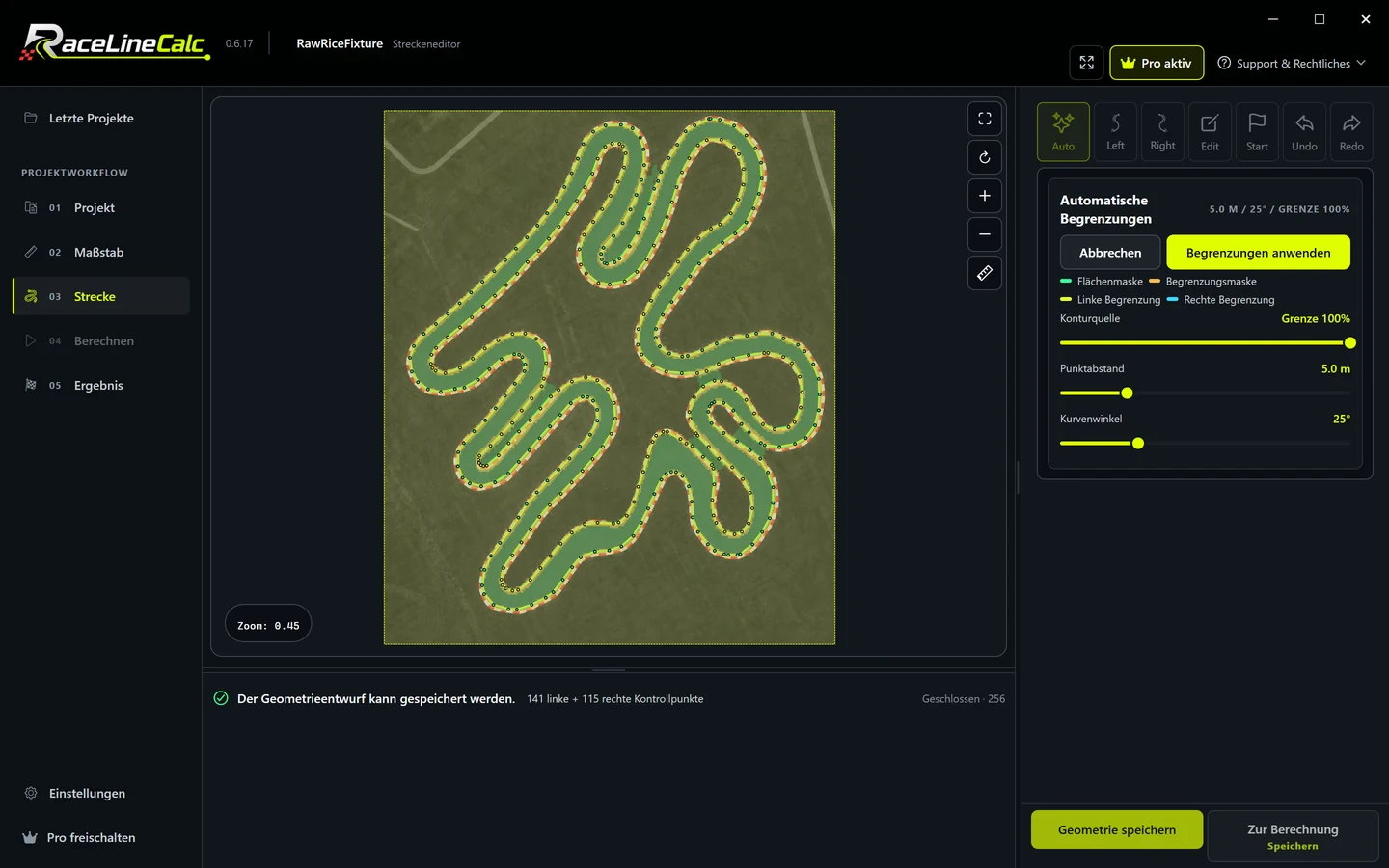Click the Undo arrow
Screen dimensions: 1389x868
1304,131
